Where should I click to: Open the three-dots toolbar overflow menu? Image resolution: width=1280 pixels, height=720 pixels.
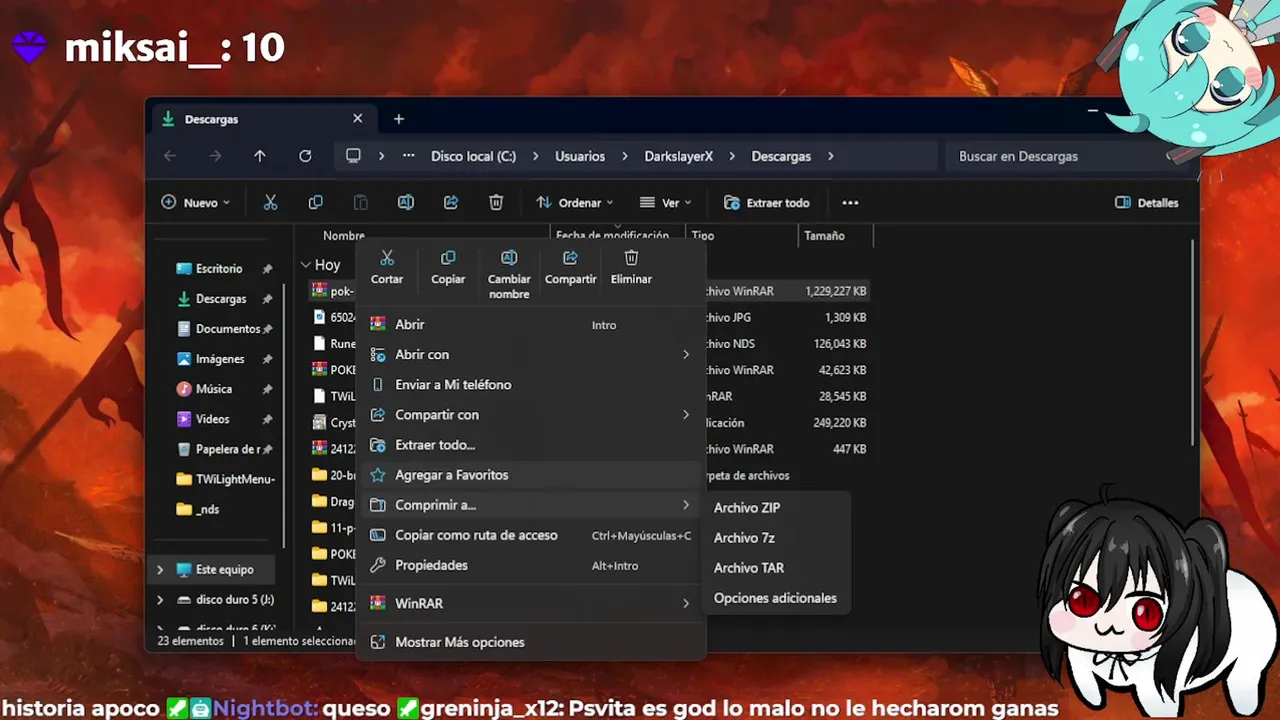(850, 202)
